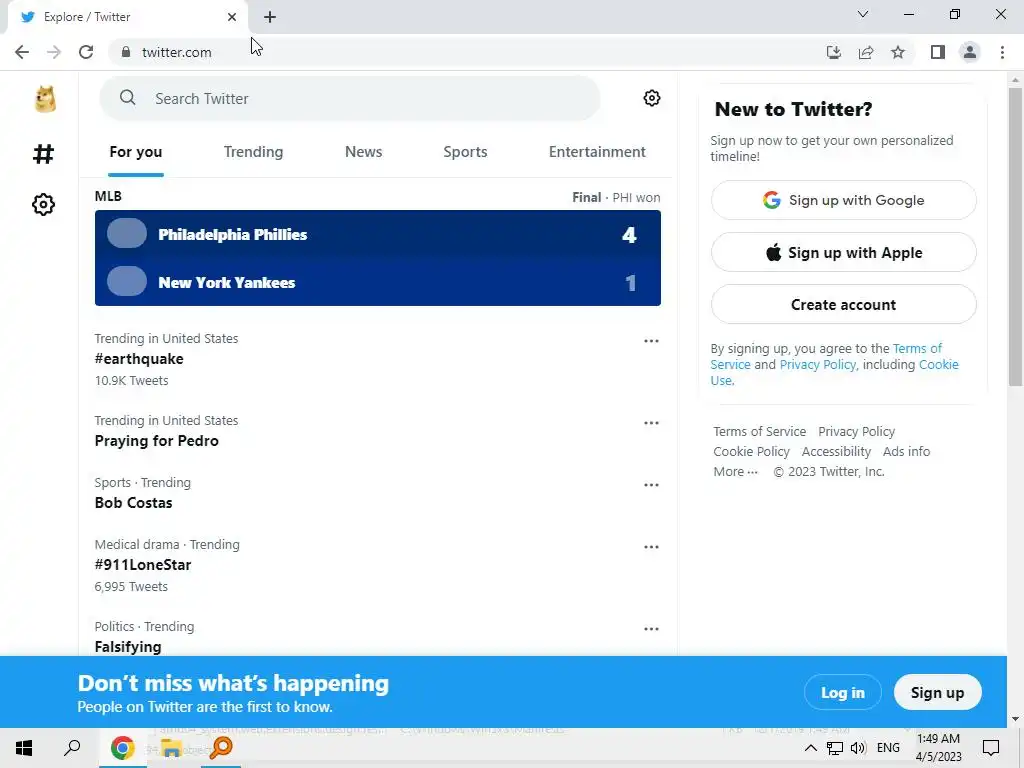Viewport: 1024px width, 768px height.
Task: Open Windows Start menu
Action: click(x=24, y=748)
